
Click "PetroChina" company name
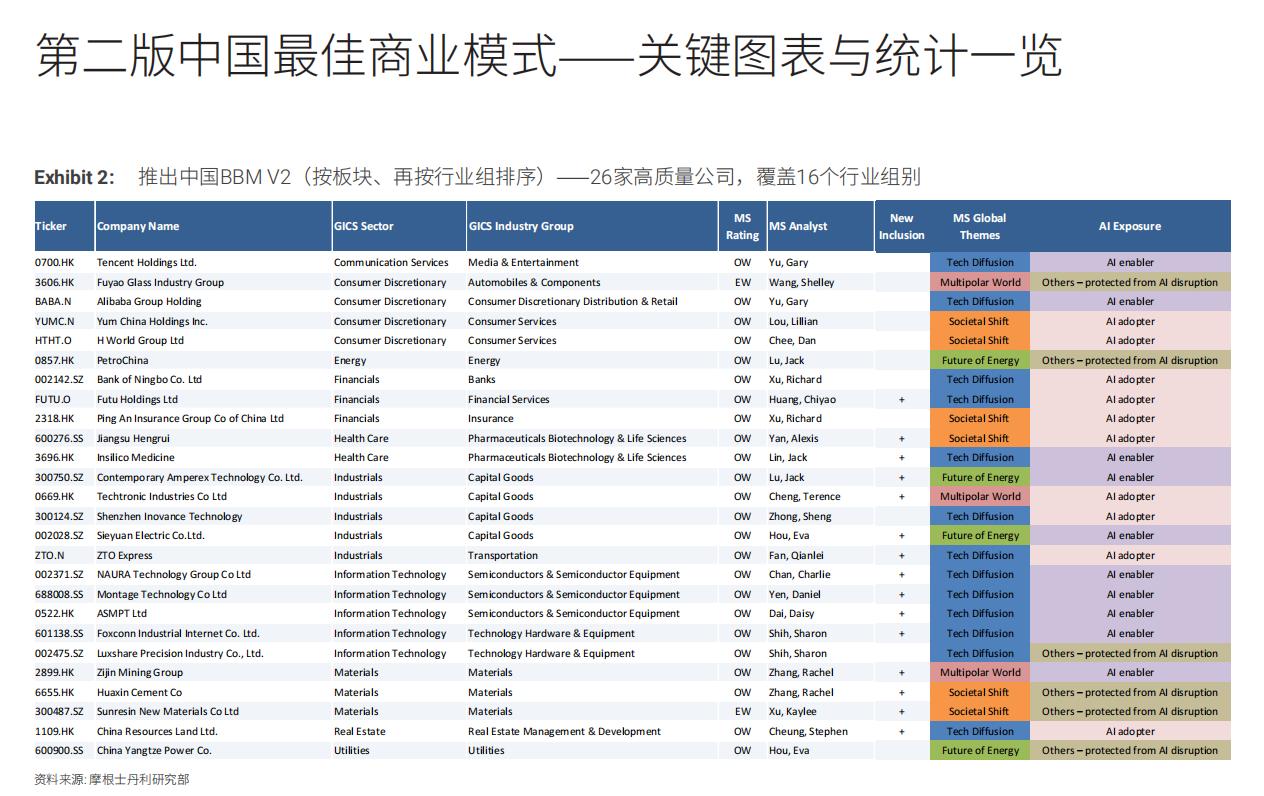tap(123, 360)
